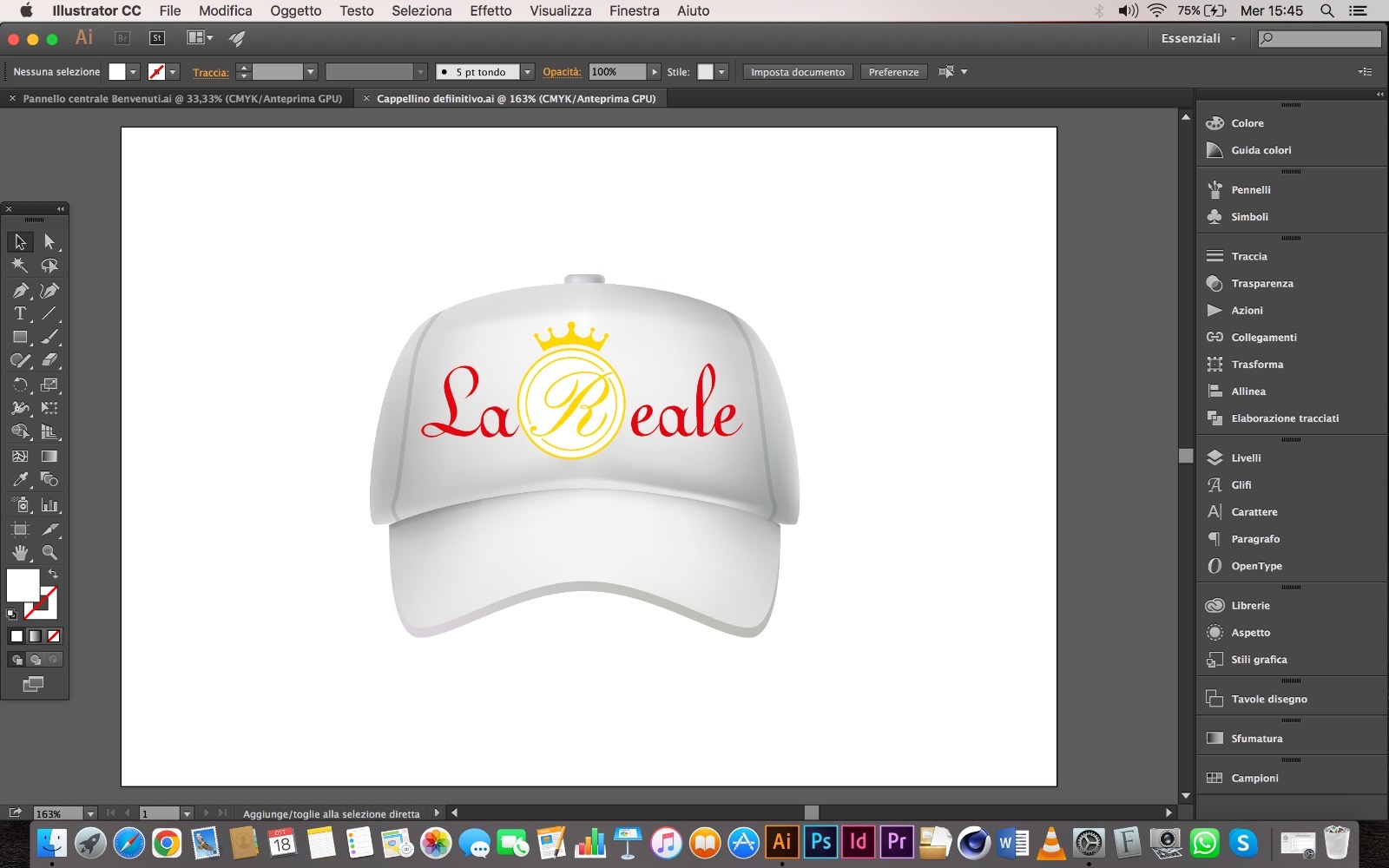Click the Opacità 100% input field

pyautogui.click(x=617, y=72)
